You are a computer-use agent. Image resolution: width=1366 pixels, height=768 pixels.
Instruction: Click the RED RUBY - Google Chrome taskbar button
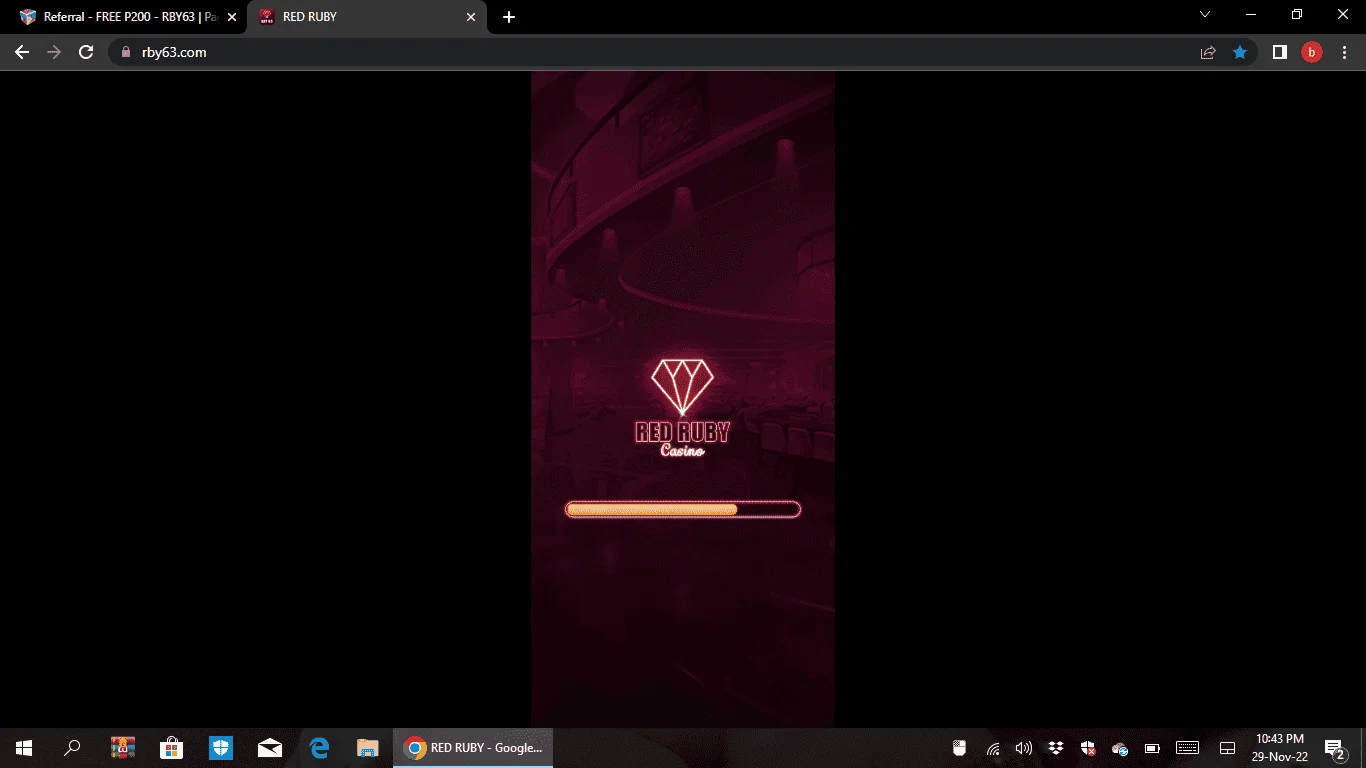pyautogui.click(x=473, y=747)
